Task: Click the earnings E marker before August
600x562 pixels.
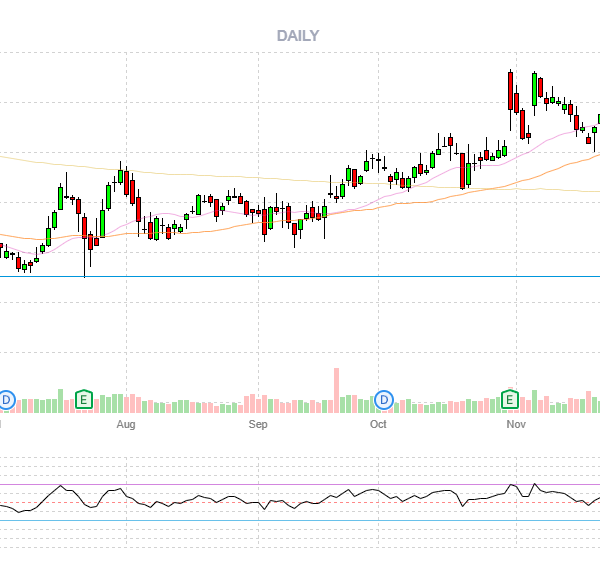Action: (x=85, y=401)
